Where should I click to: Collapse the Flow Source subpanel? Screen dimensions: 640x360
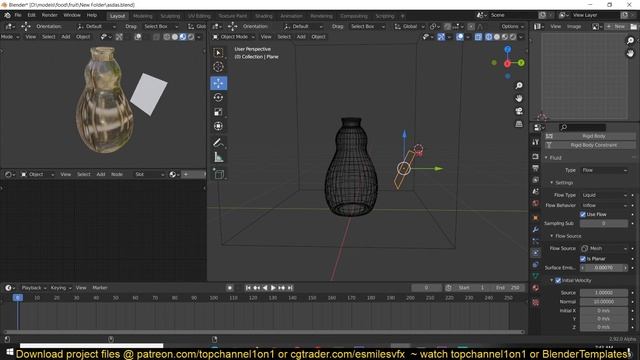(551, 236)
